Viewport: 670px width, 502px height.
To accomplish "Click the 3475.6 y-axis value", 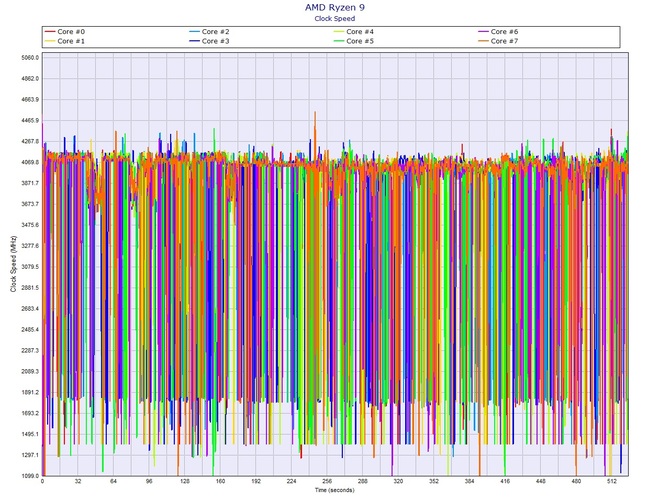I will pyautogui.click(x=30, y=225).
